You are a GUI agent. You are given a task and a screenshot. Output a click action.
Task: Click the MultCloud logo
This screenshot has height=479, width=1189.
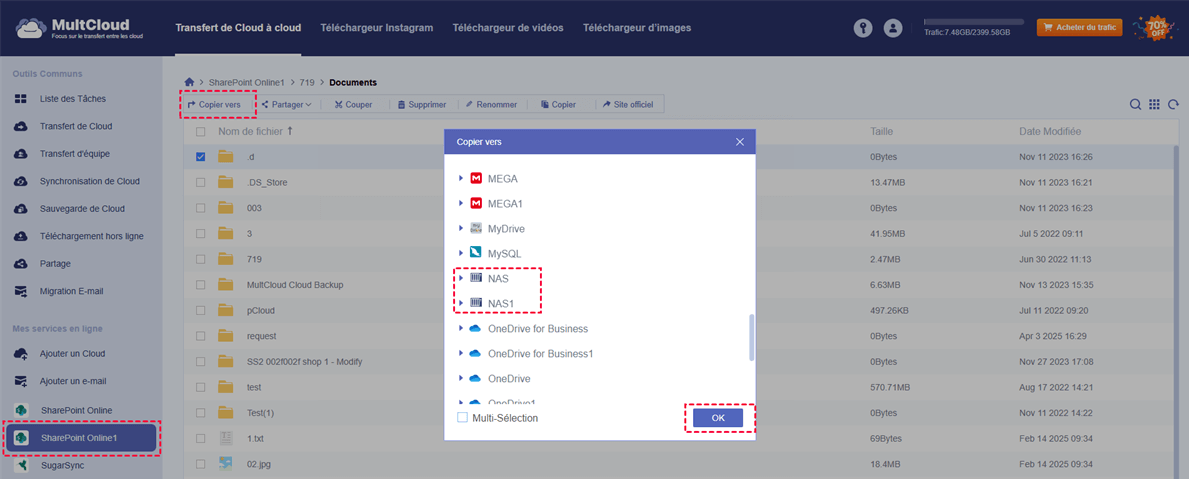pos(82,28)
